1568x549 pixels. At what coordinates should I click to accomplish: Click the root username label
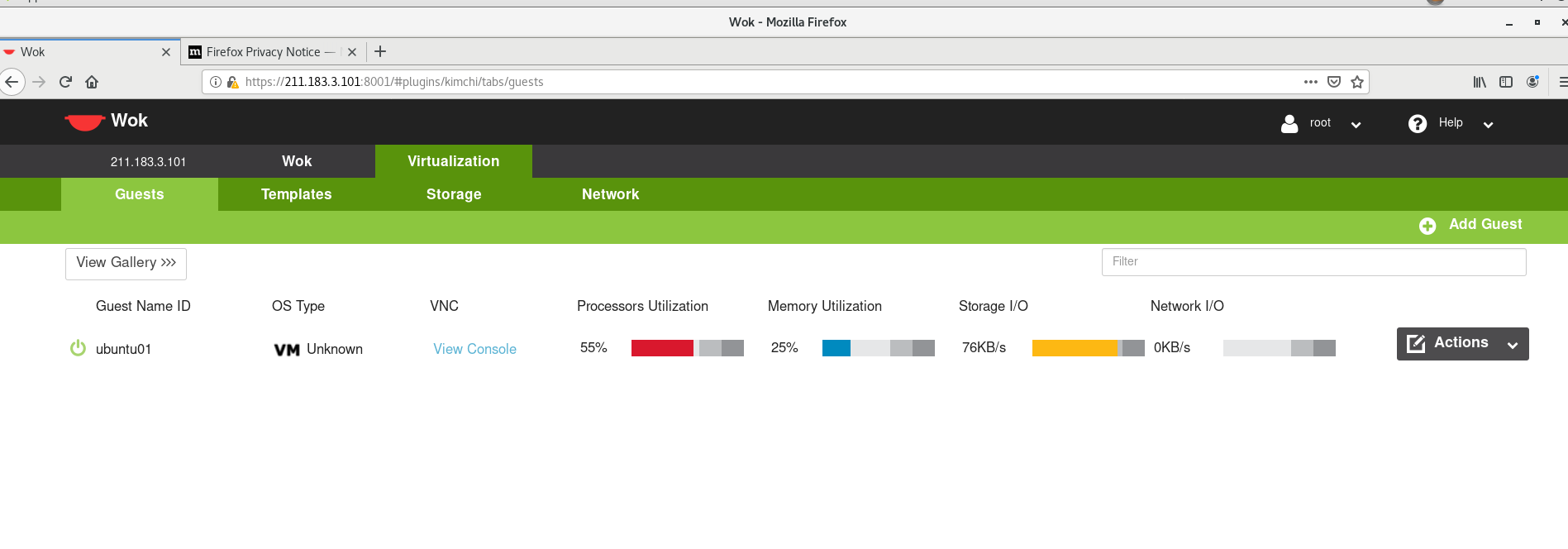[1320, 122]
